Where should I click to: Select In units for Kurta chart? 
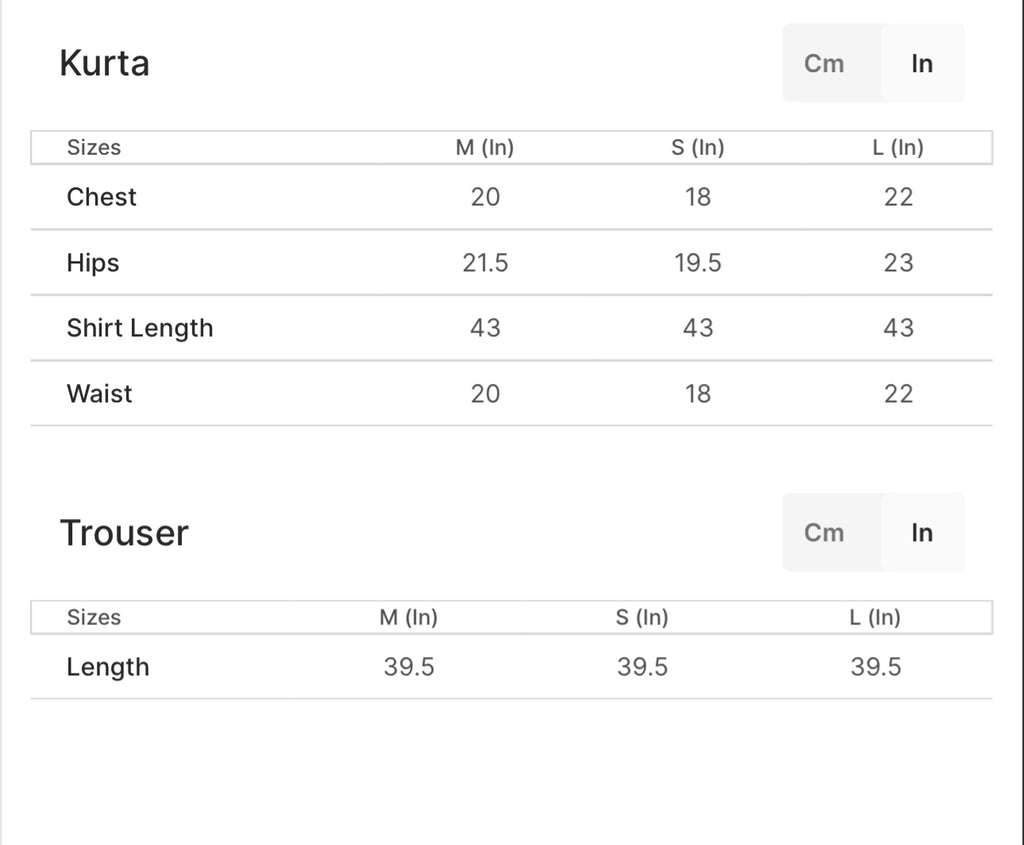point(922,63)
